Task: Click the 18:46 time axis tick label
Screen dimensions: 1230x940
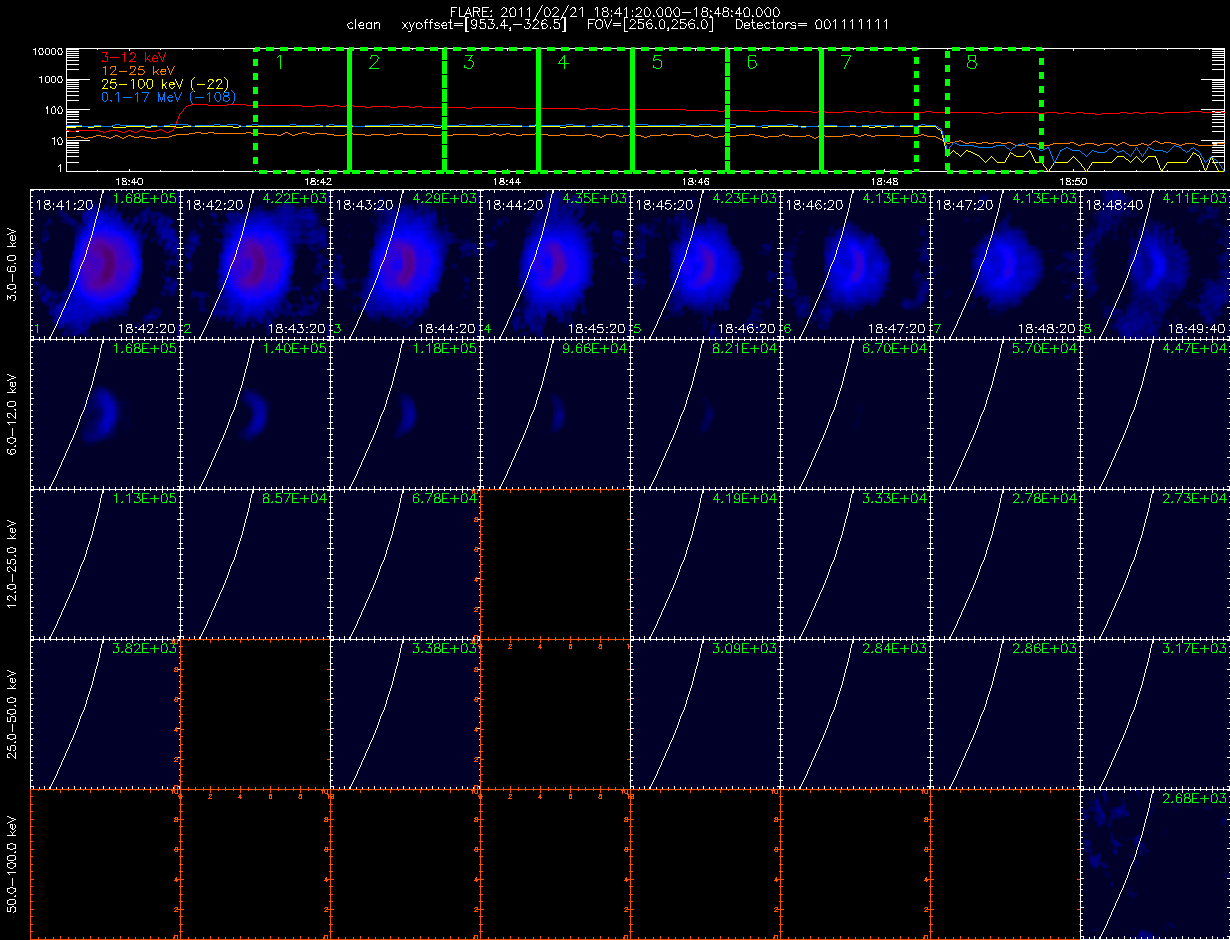Action: [x=696, y=182]
